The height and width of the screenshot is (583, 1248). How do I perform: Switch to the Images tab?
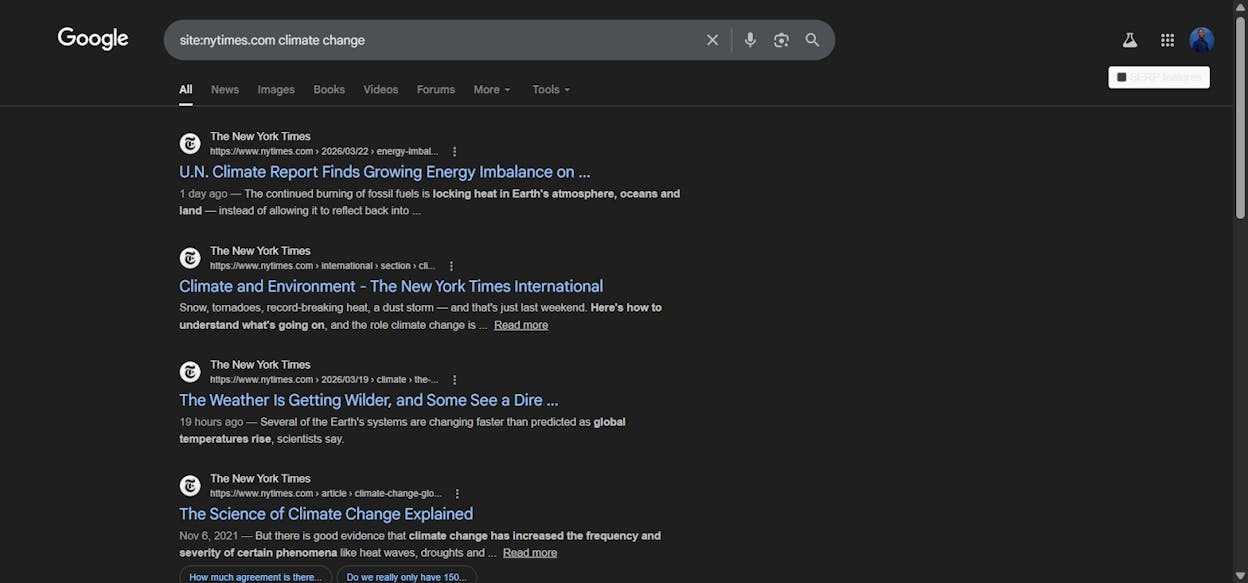pos(276,90)
